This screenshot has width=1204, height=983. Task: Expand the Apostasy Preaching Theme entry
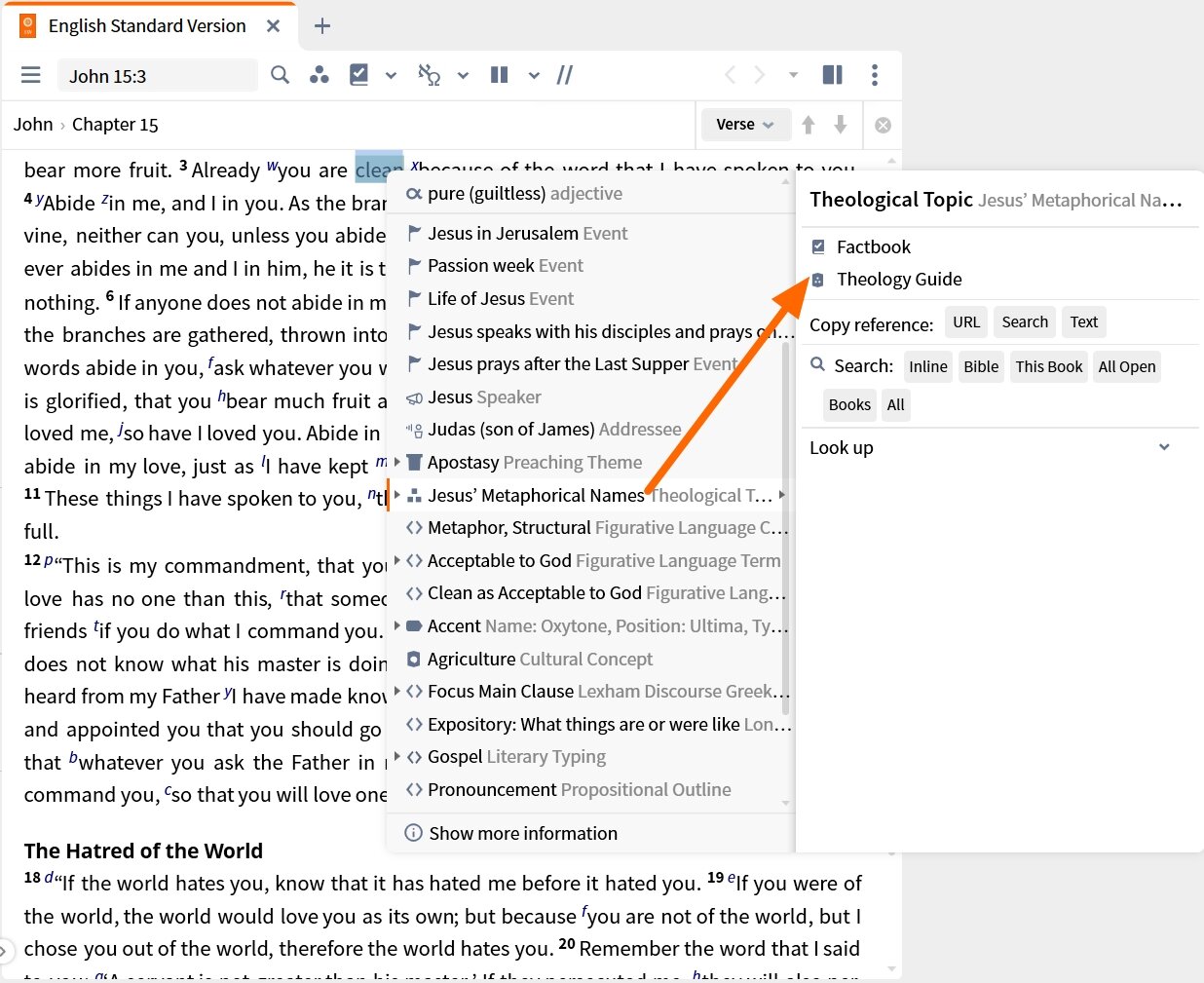coord(397,462)
